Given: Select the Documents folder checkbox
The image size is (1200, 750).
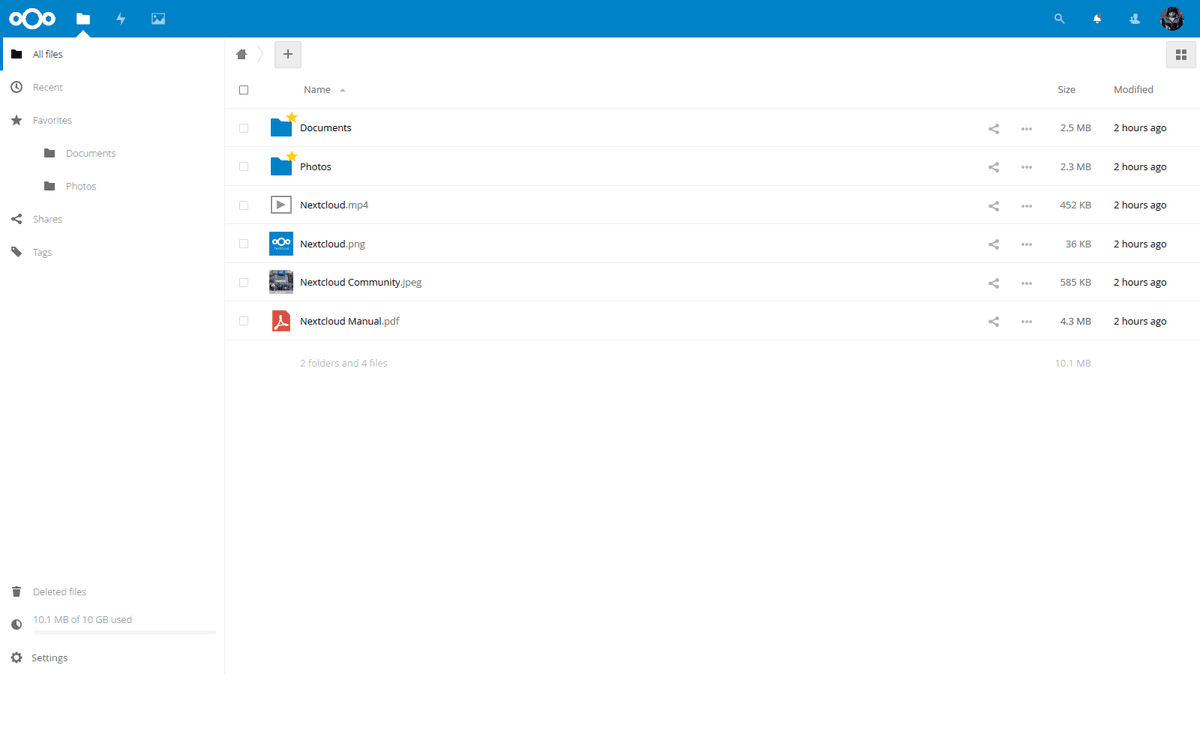Looking at the screenshot, I should pos(244,128).
